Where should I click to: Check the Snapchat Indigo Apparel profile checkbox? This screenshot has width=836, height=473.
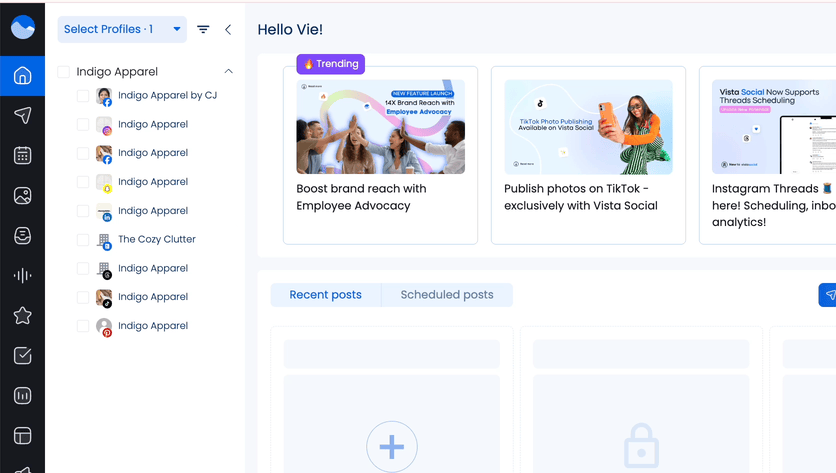(x=83, y=182)
